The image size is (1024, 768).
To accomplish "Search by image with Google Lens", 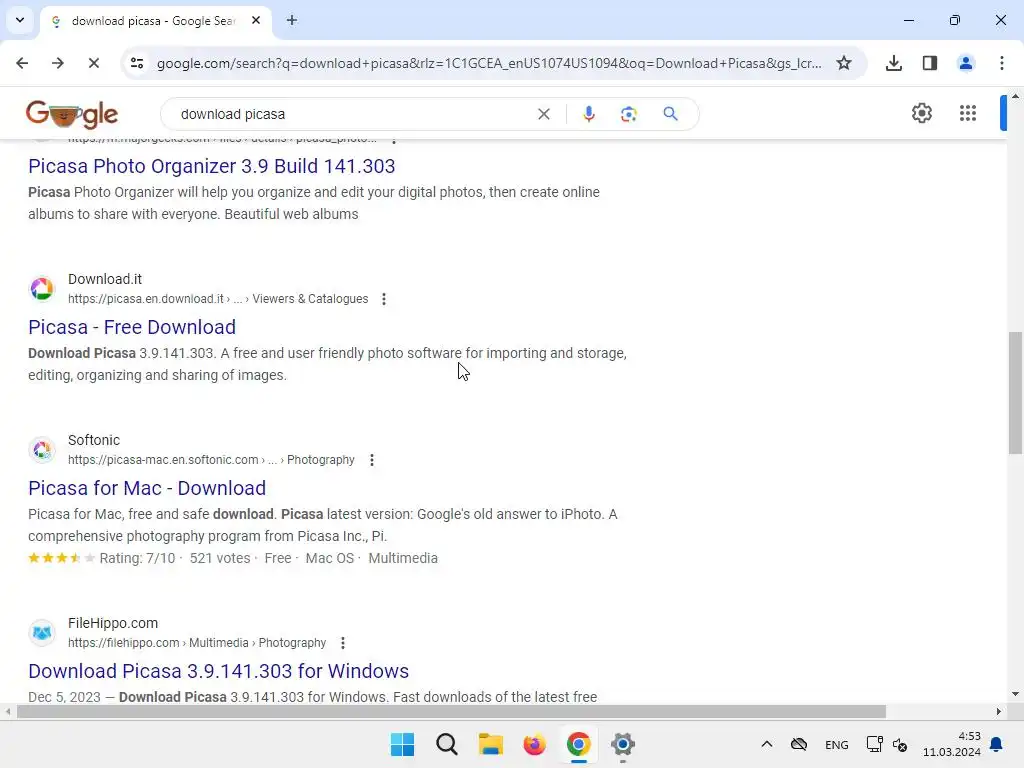I will coord(628,114).
